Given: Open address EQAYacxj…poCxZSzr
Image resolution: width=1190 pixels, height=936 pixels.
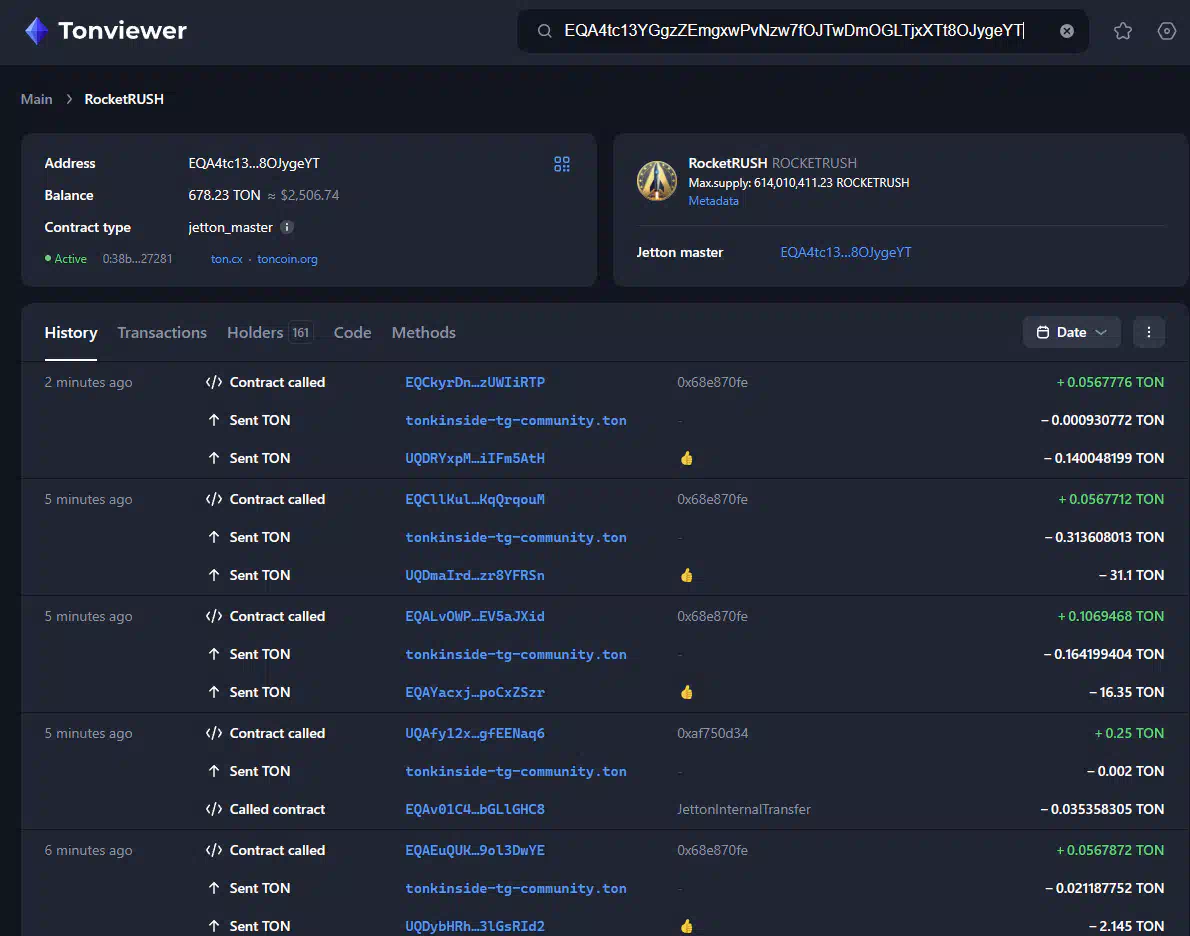Looking at the screenshot, I should pos(474,692).
